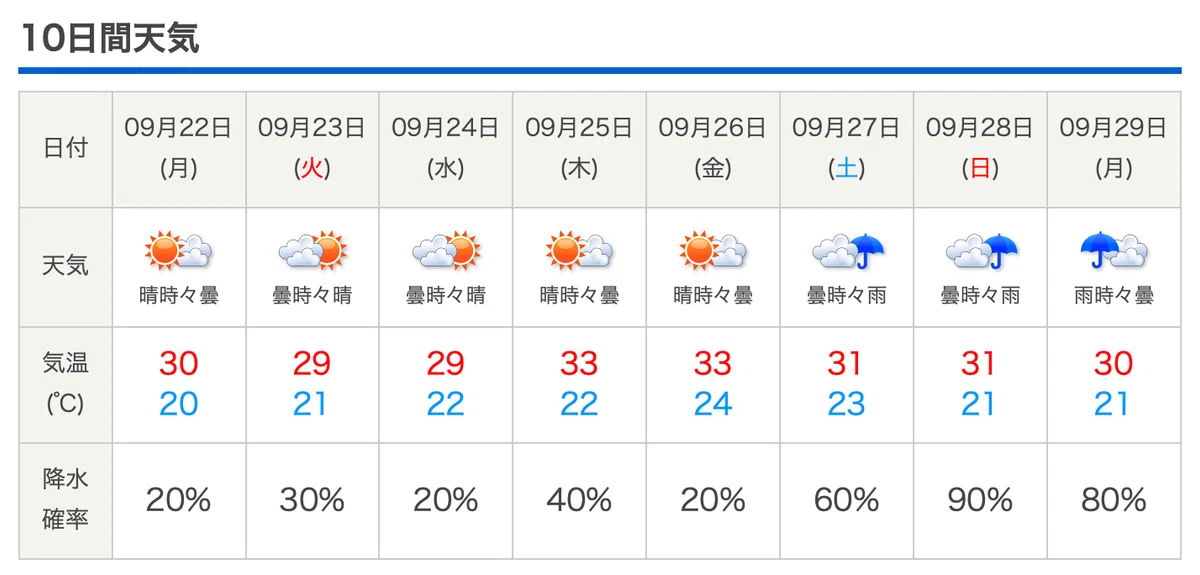This screenshot has width=1200, height=575.
Task: Click the cloud-umbrella icon for 09月27日
Action: coord(847,250)
